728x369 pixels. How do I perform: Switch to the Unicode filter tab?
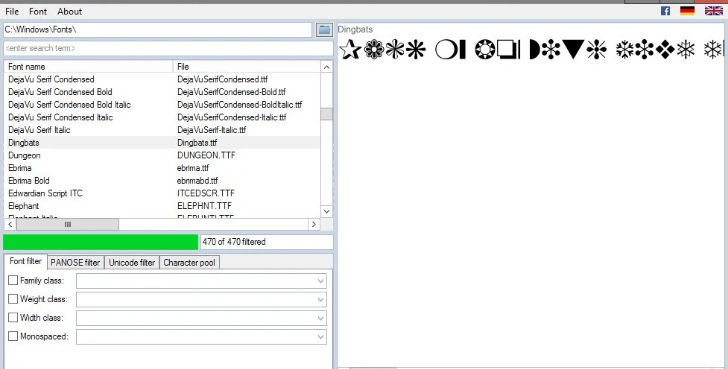pyautogui.click(x=132, y=263)
